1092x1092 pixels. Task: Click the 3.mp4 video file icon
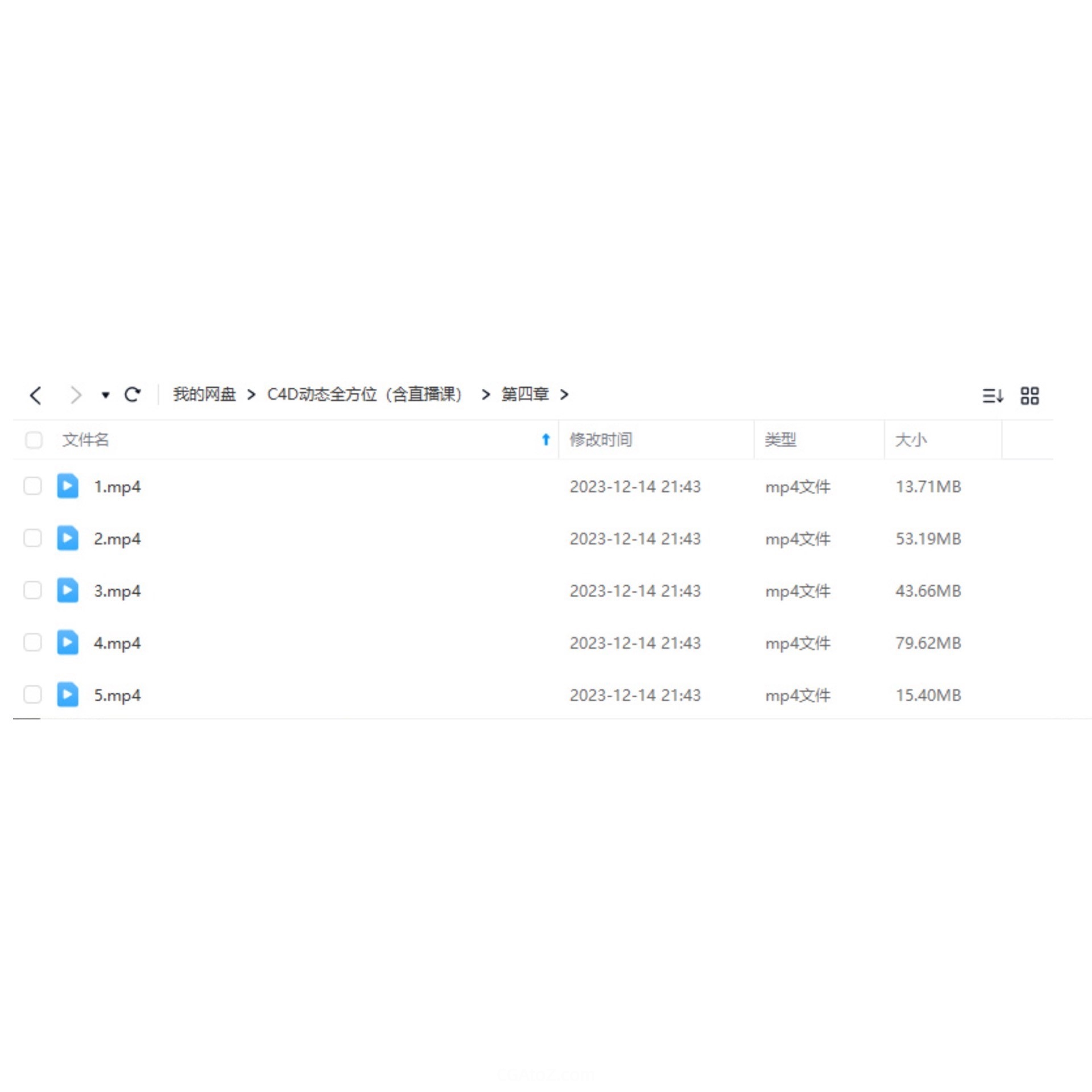[x=68, y=590]
